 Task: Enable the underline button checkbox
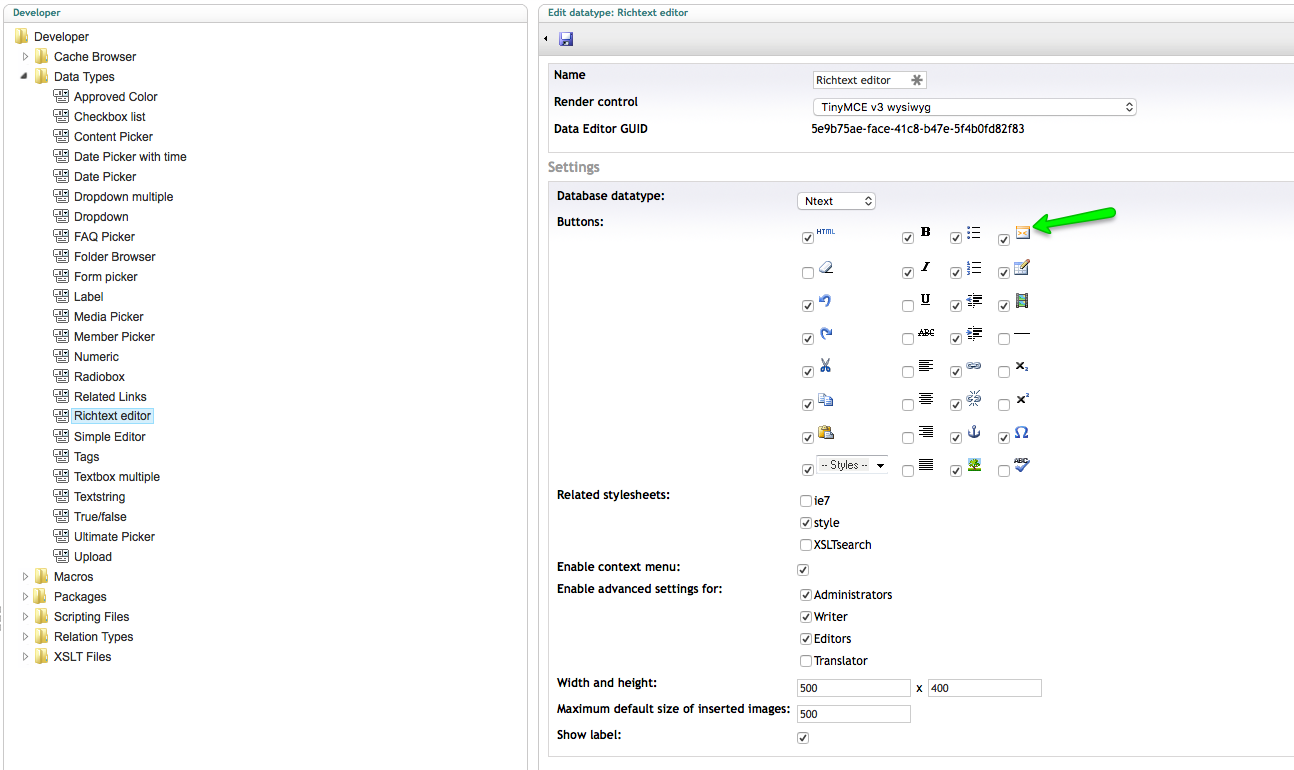point(908,306)
